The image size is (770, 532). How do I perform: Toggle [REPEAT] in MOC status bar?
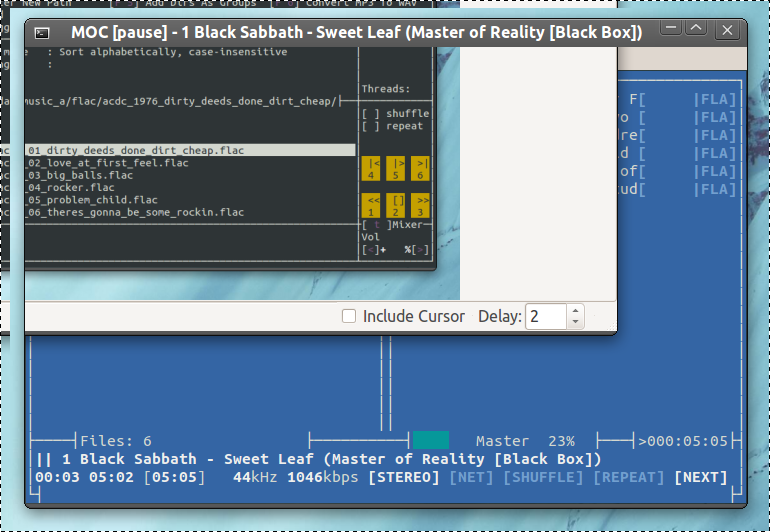(629, 477)
